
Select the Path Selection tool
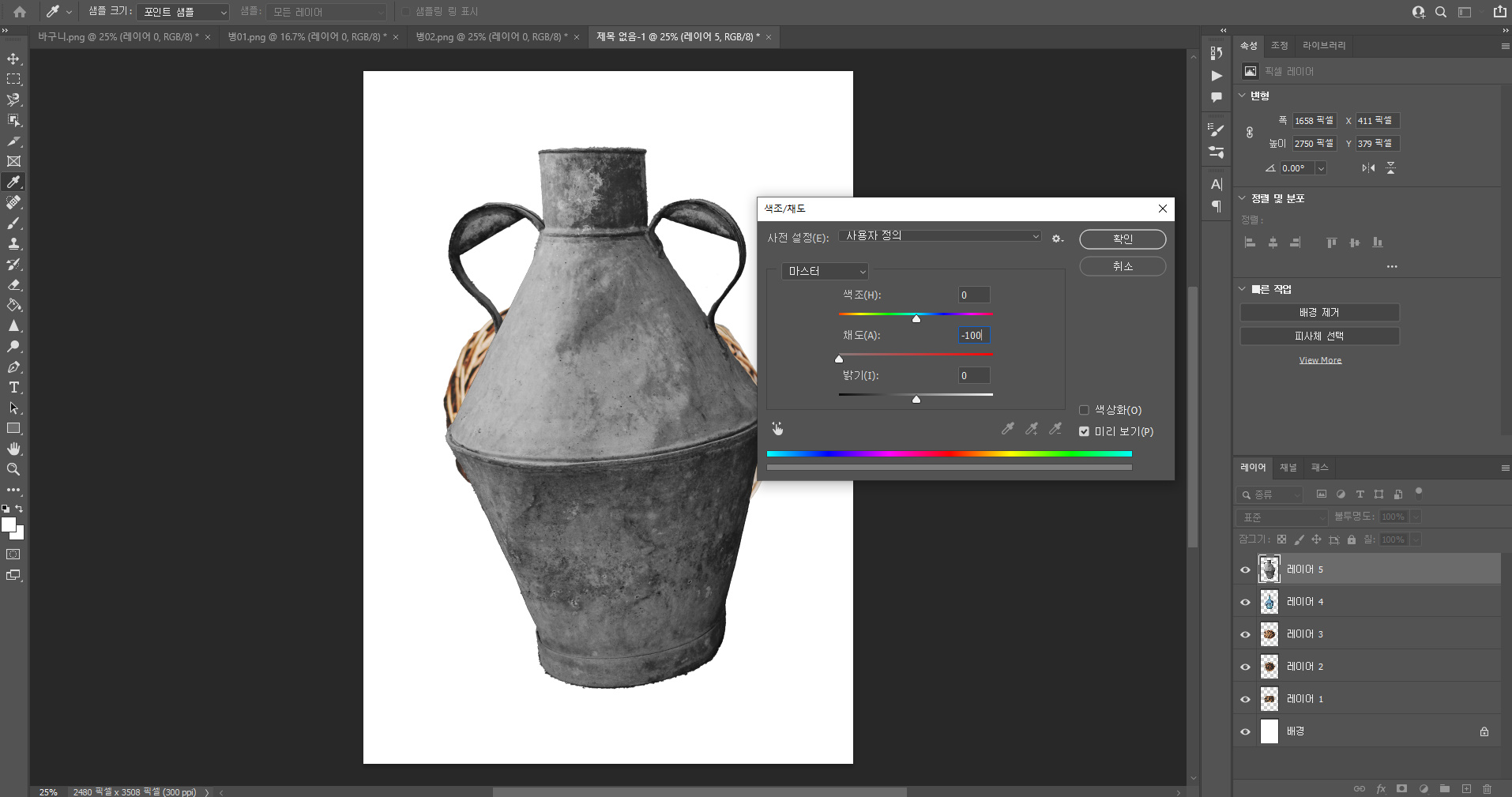click(x=13, y=408)
